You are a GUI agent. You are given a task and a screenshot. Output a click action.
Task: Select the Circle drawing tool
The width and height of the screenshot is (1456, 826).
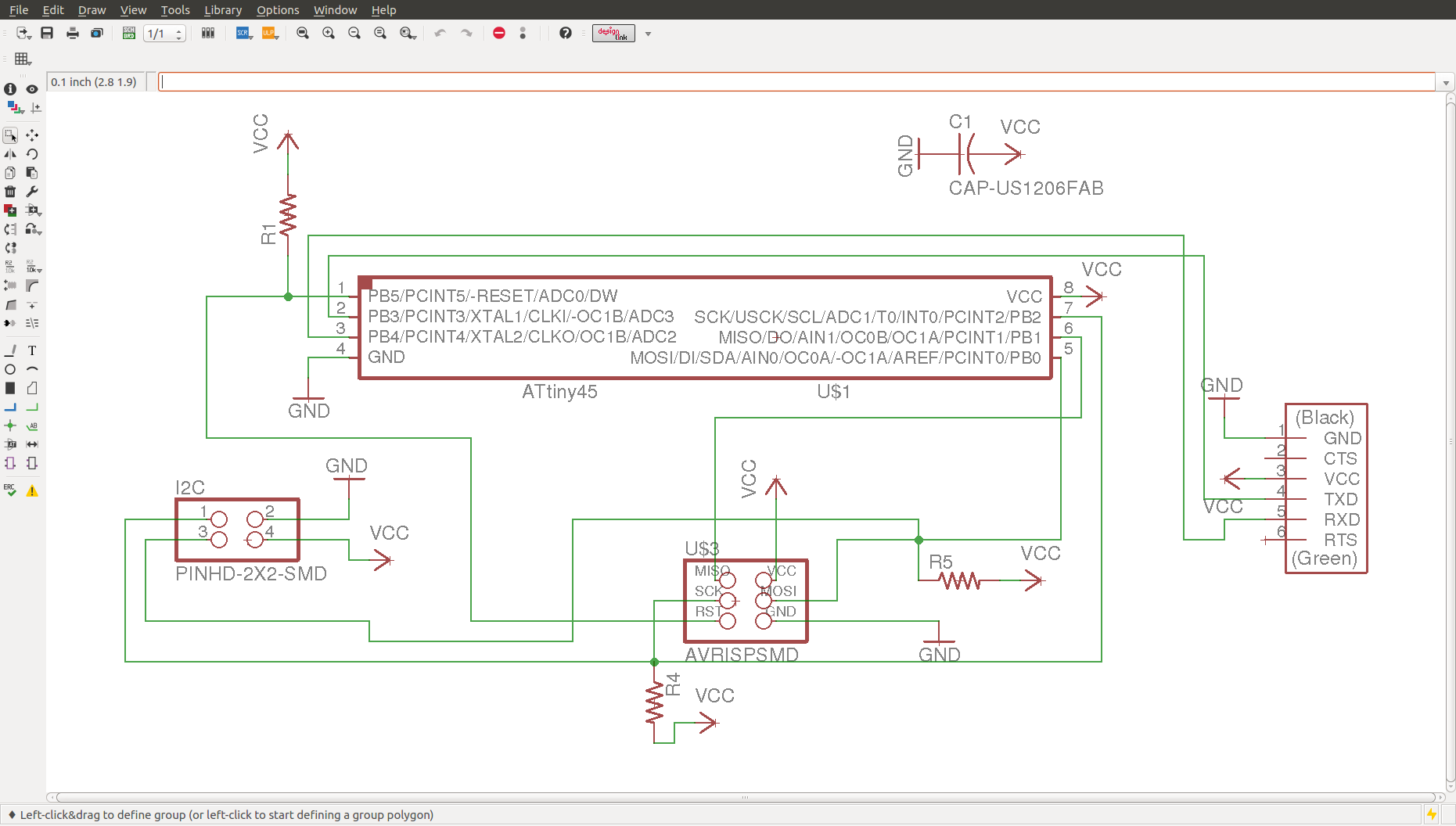10,369
